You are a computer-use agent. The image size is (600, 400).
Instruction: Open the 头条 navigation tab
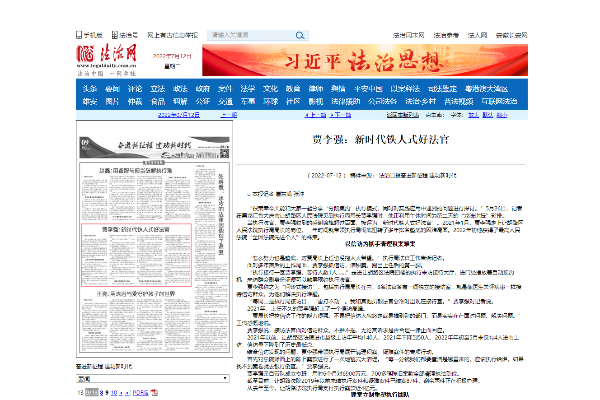coord(89,88)
